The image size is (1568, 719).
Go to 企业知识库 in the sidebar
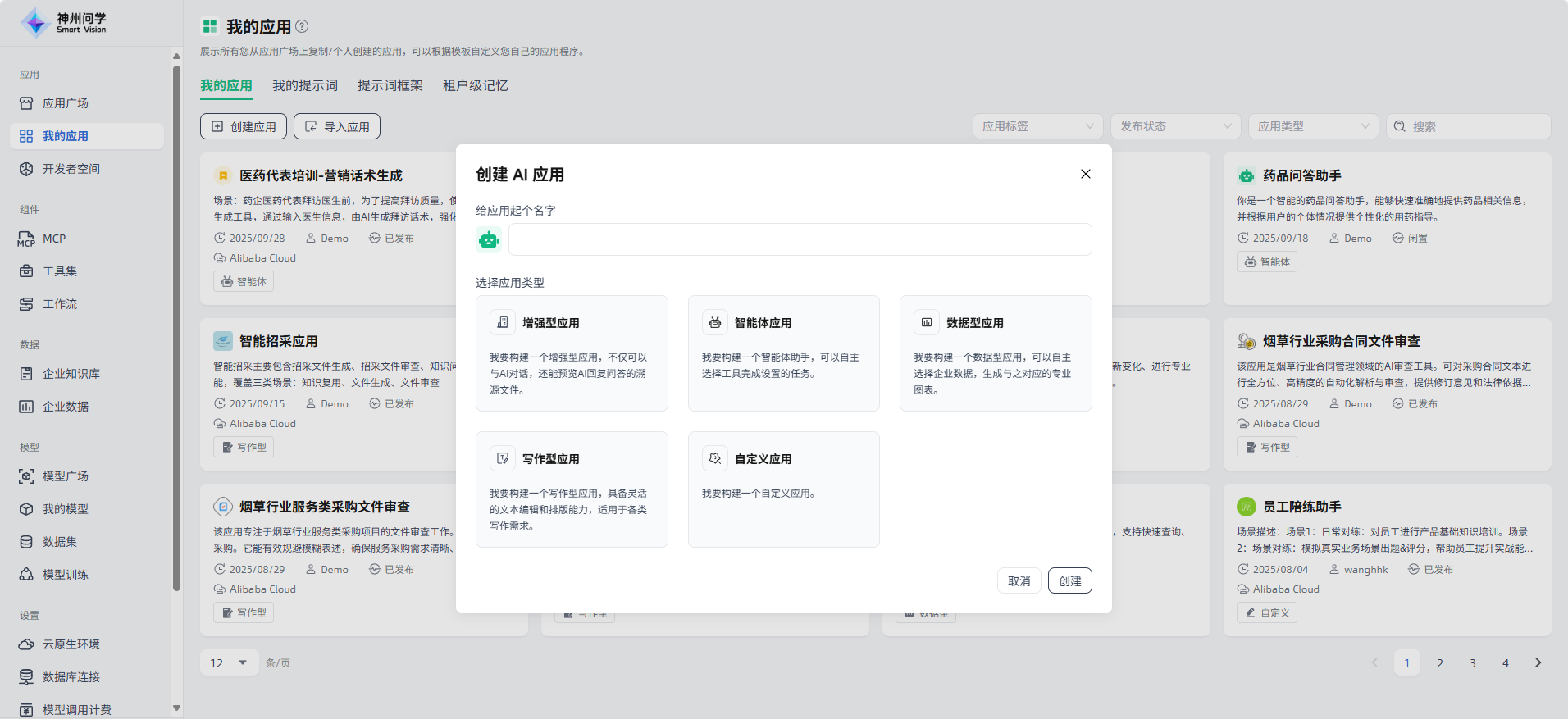tap(71, 374)
